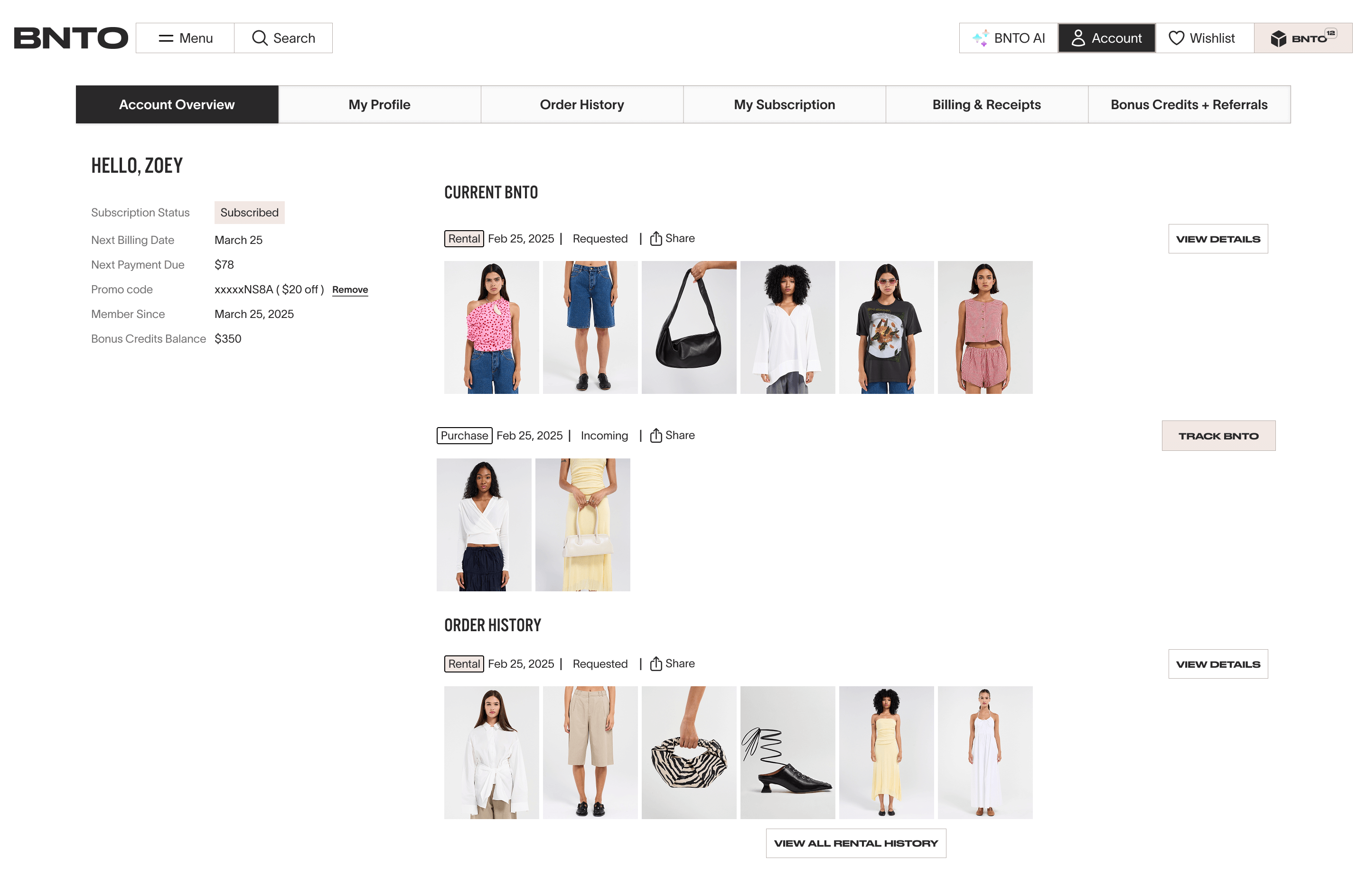Image resolution: width=1367 pixels, height=896 pixels.
Task: Select the My Subscription tab
Action: click(x=785, y=104)
